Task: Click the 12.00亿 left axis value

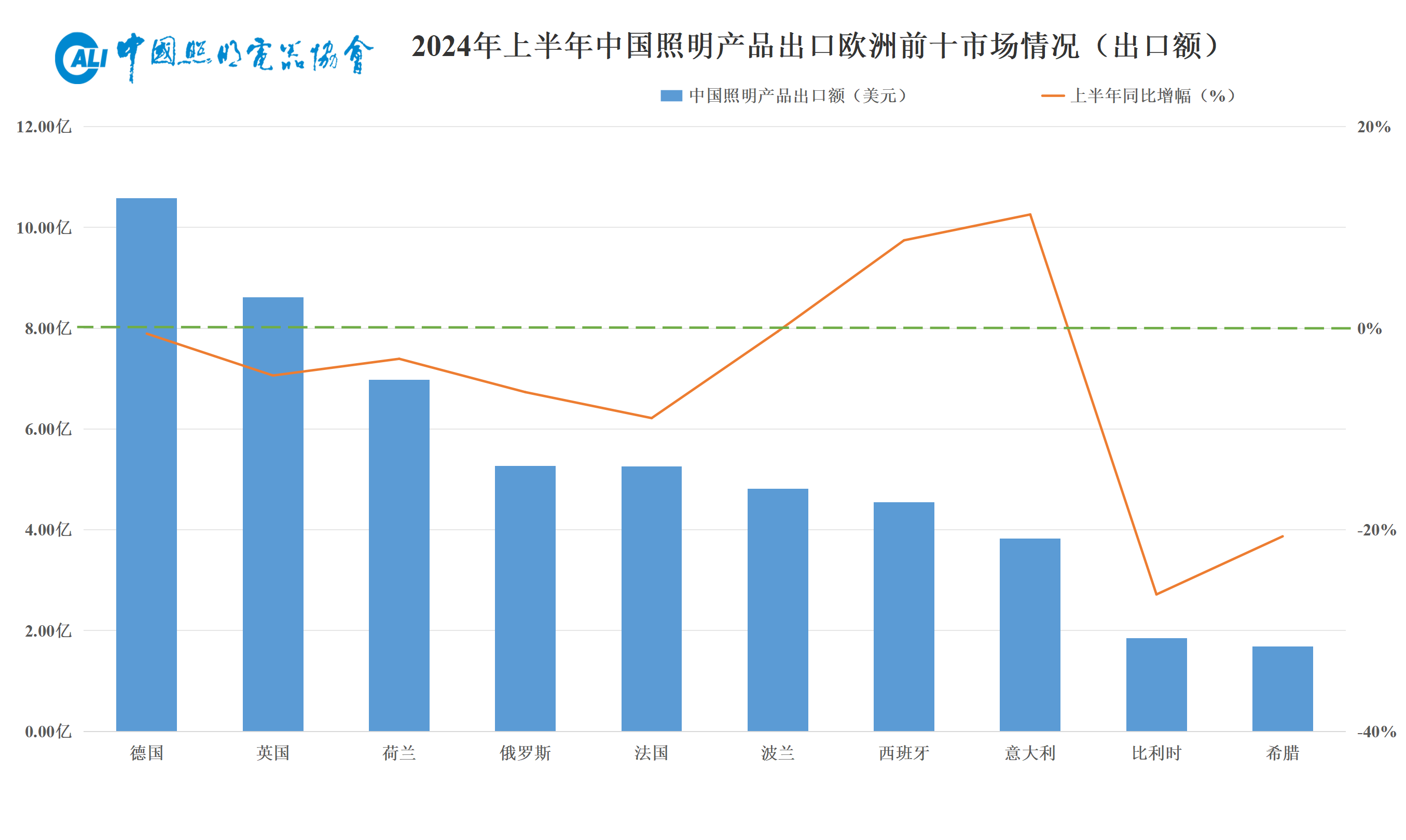Action: click(x=44, y=127)
